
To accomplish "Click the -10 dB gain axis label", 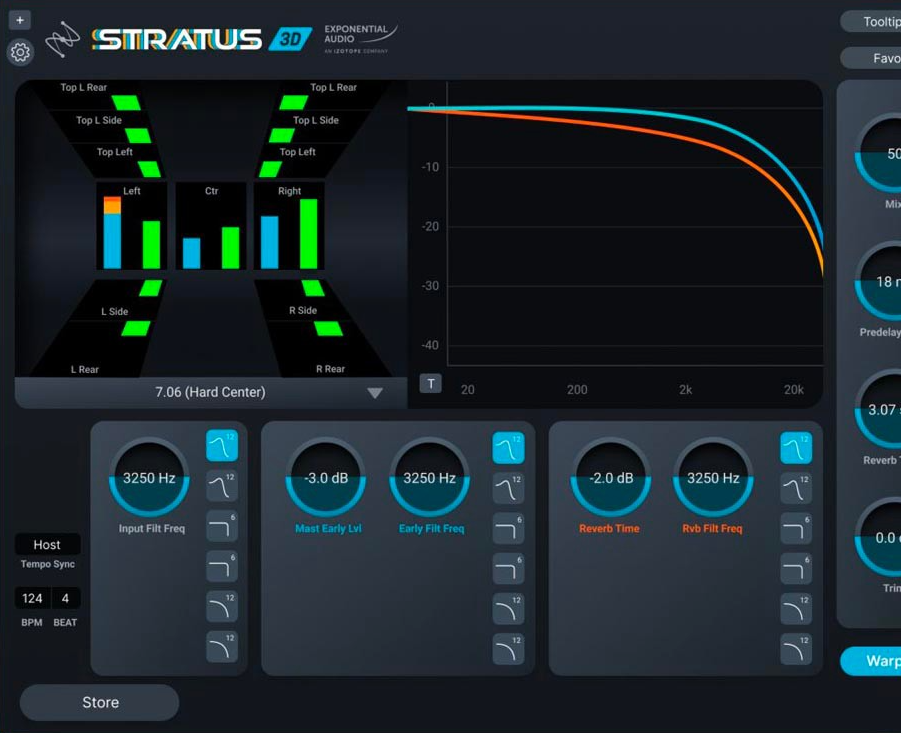I will [x=430, y=167].
